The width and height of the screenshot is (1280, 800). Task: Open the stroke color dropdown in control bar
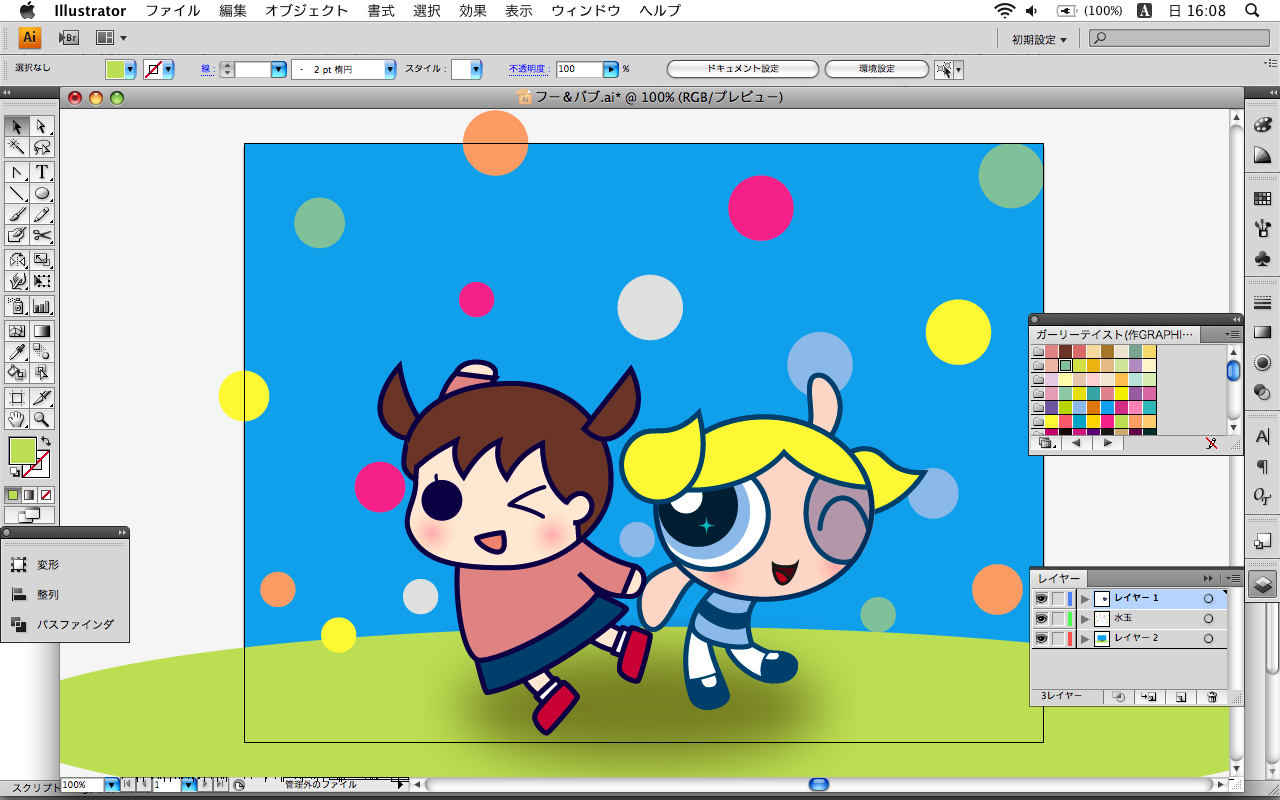click(x=168, y=69)
